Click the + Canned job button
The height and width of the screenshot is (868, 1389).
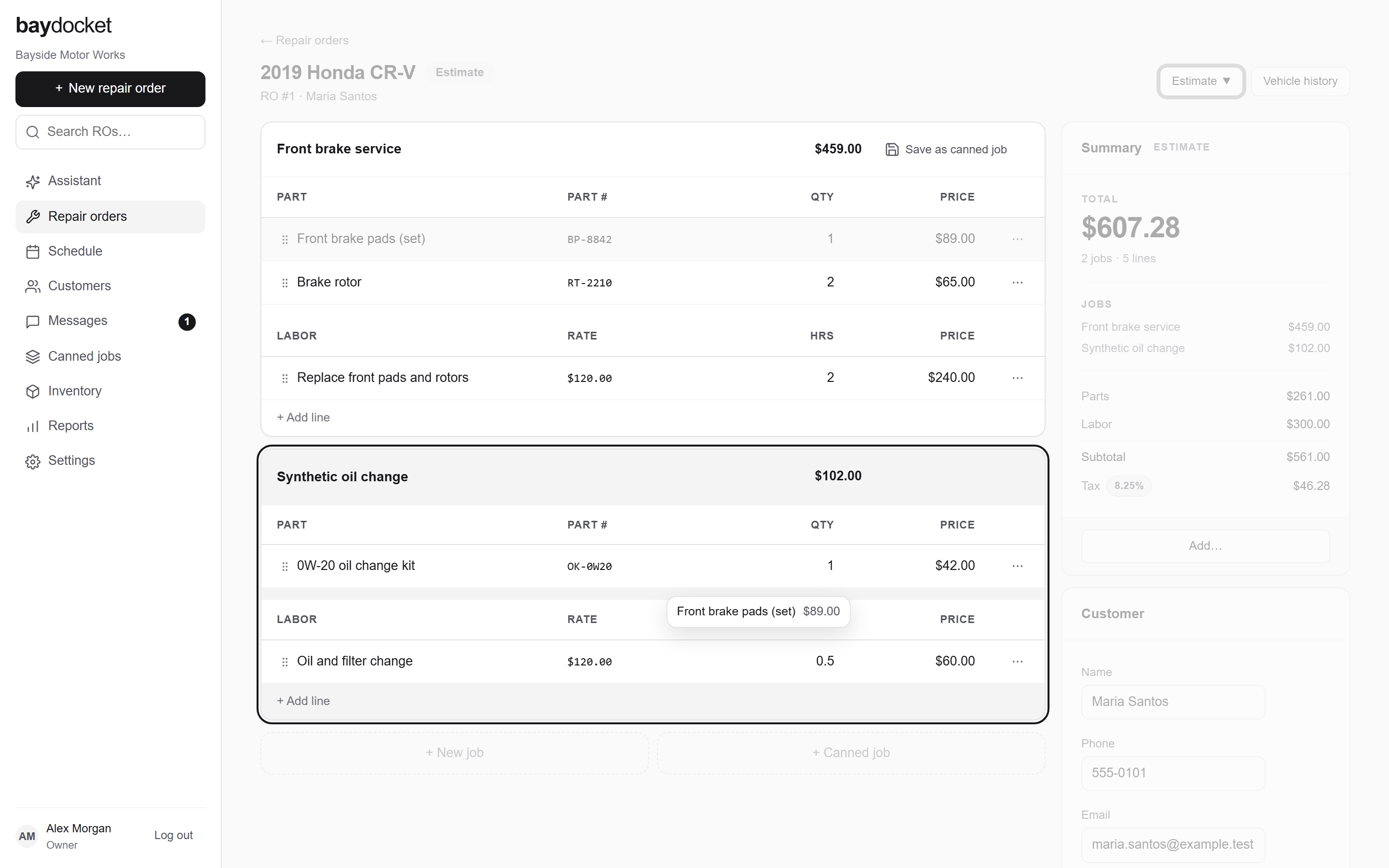point(851,753)
